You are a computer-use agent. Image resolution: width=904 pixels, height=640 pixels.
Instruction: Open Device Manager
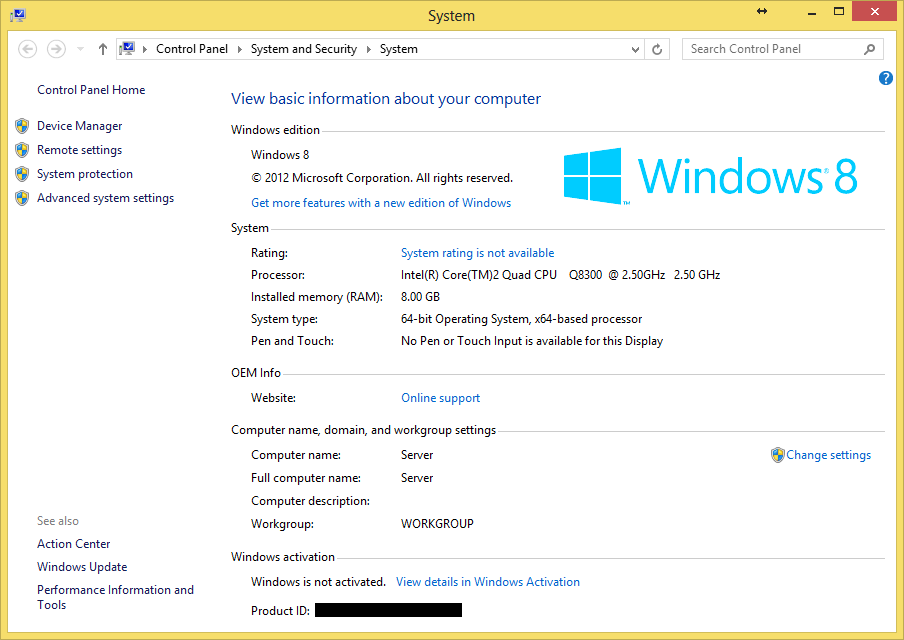pos(80,126)
